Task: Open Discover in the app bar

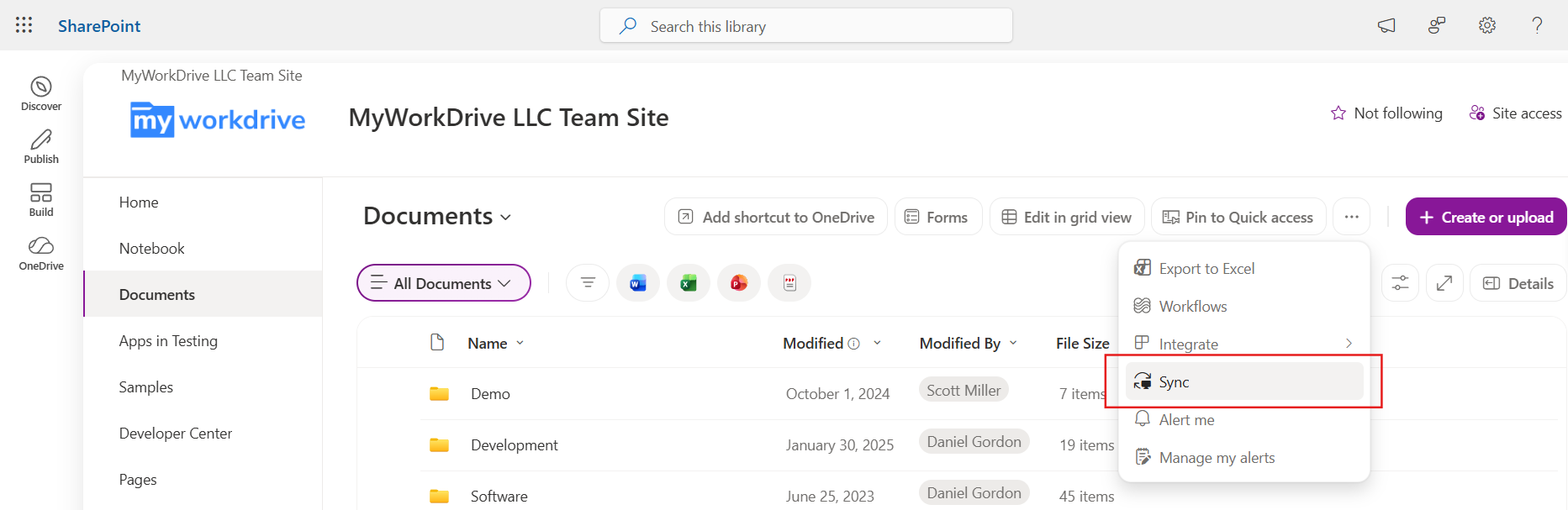Action: click(41, 94)
